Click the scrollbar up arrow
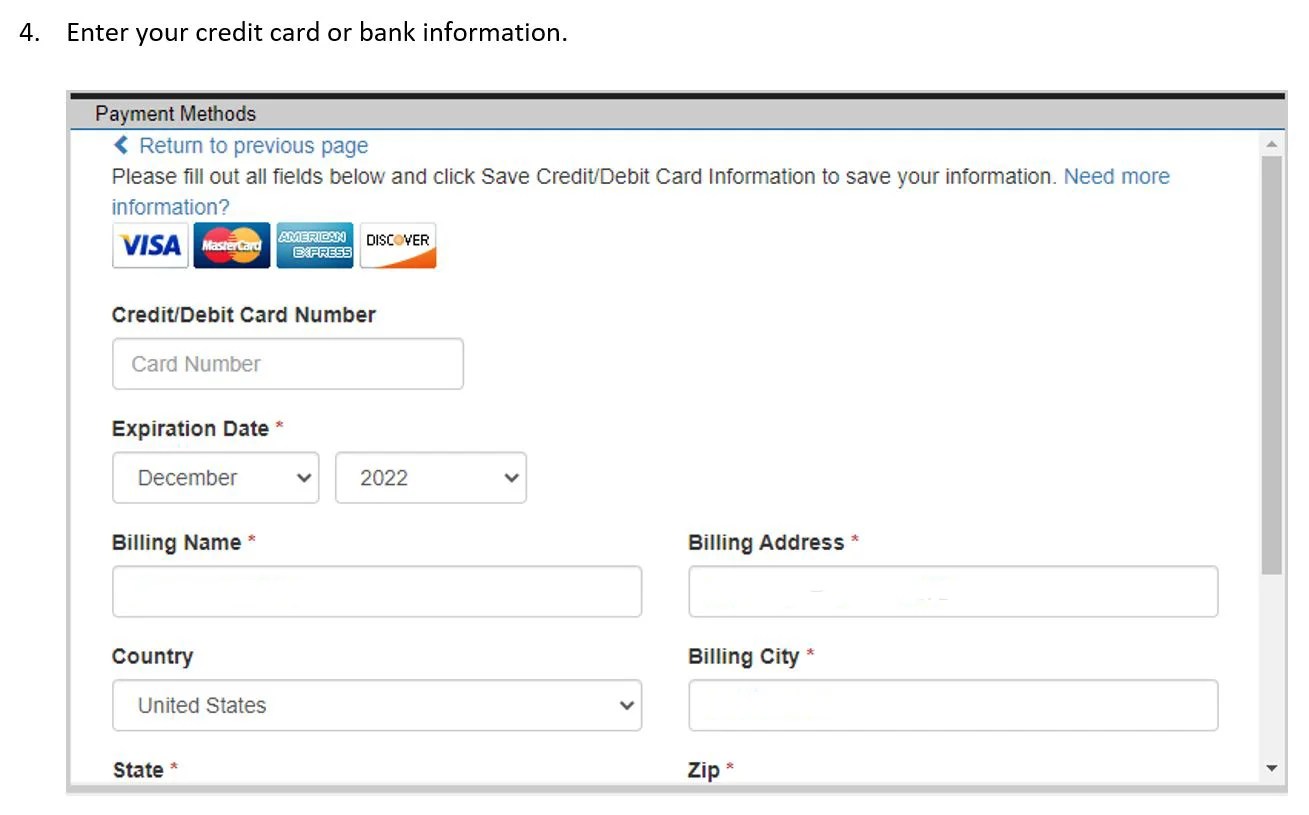The image size is (1309, 815). pyautogui.click(x=1271, y=143)
